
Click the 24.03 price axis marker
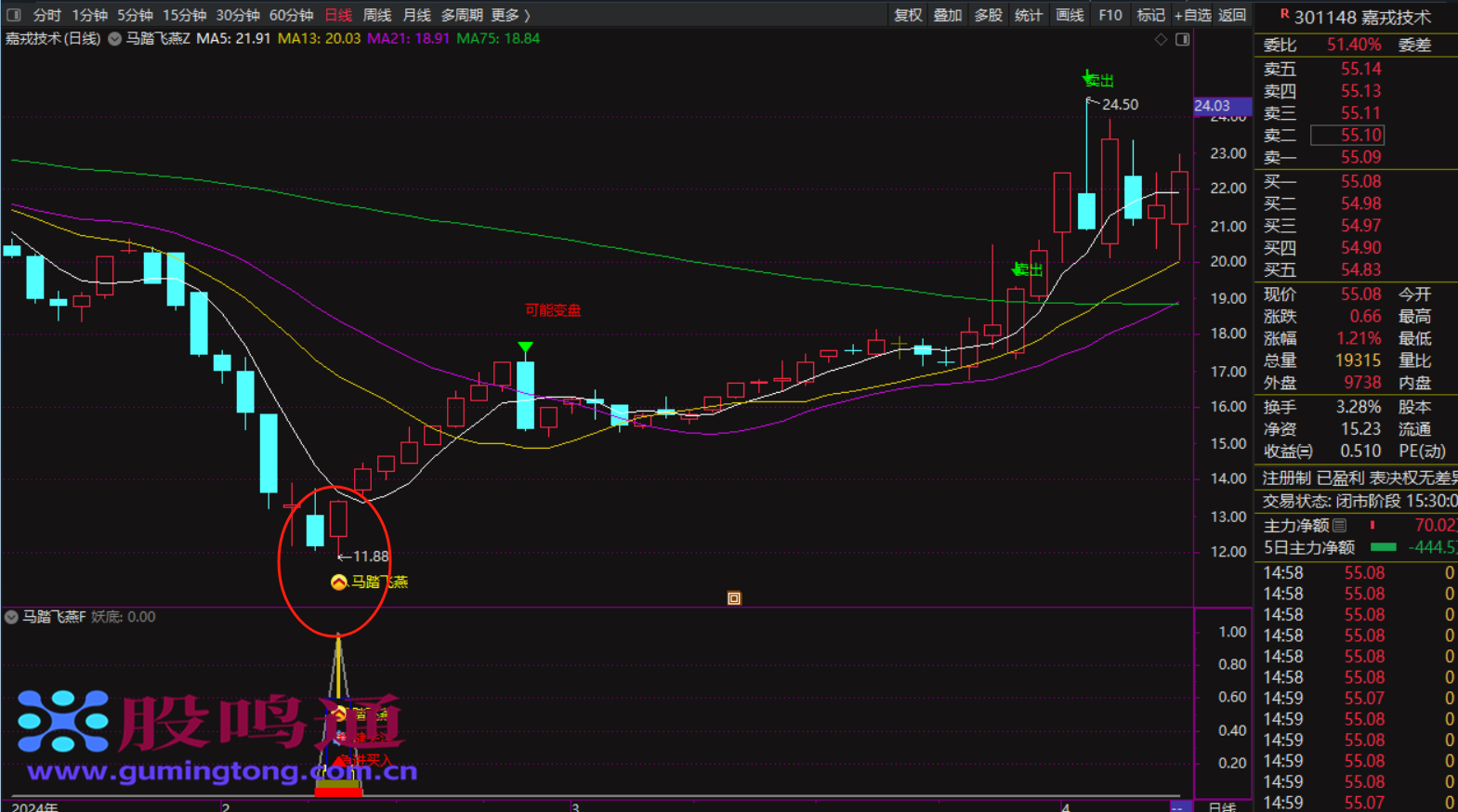pyautogui.click(x=1221, y=106)
